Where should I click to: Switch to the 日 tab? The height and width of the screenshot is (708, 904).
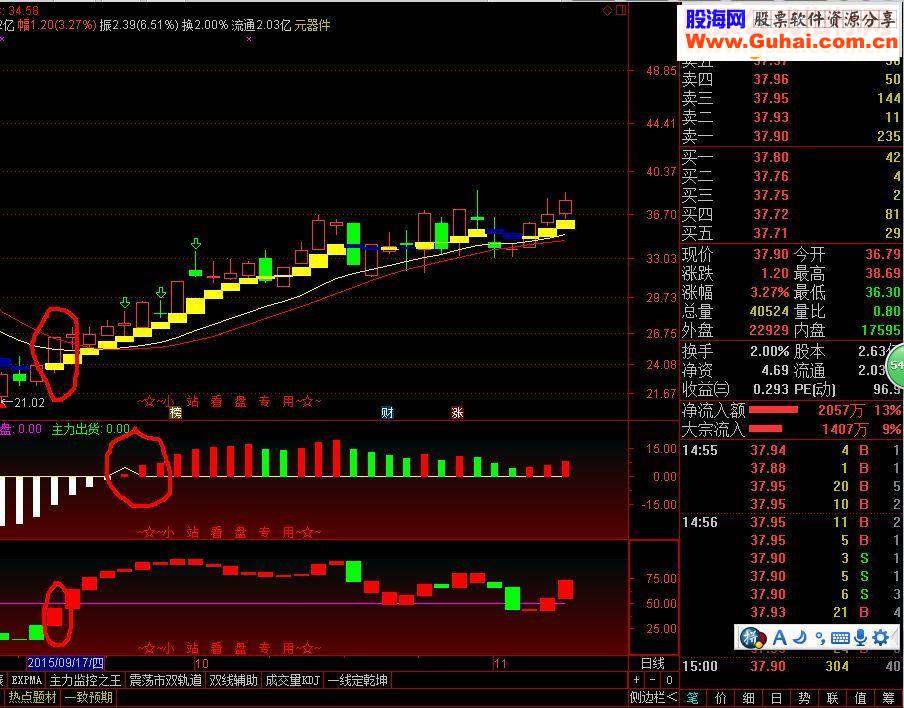click(777, 698)
